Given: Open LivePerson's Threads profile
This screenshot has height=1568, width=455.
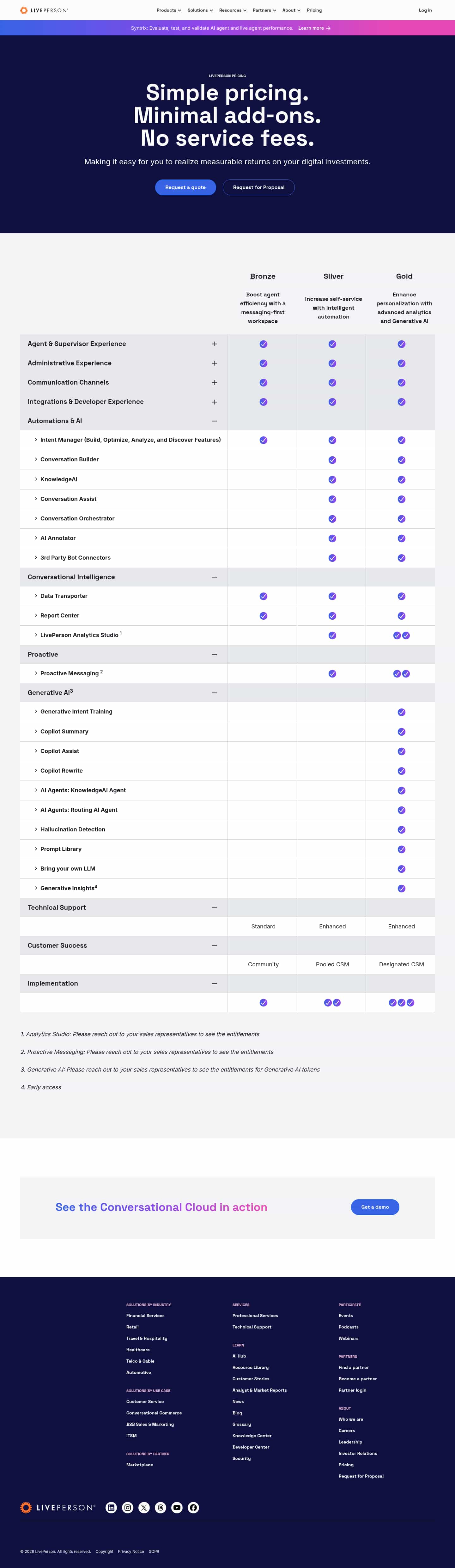Looking at the screenshot, I should point(161,1507).
